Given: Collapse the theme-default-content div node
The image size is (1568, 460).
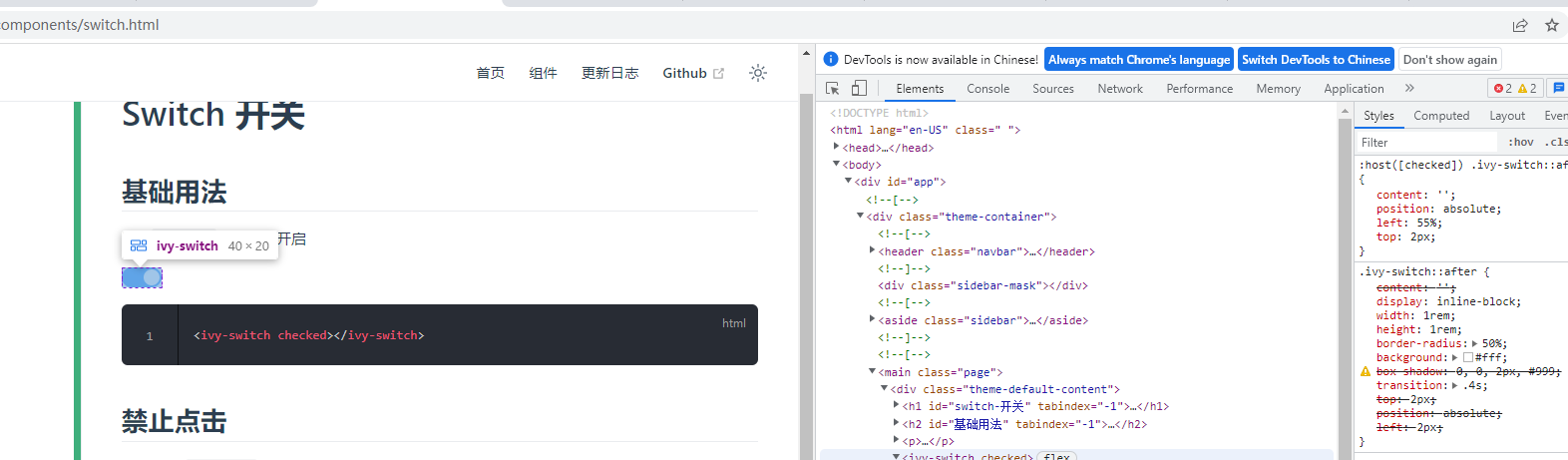Looking at the screenshot, I should pyautogui.click(x=885, y=388).
